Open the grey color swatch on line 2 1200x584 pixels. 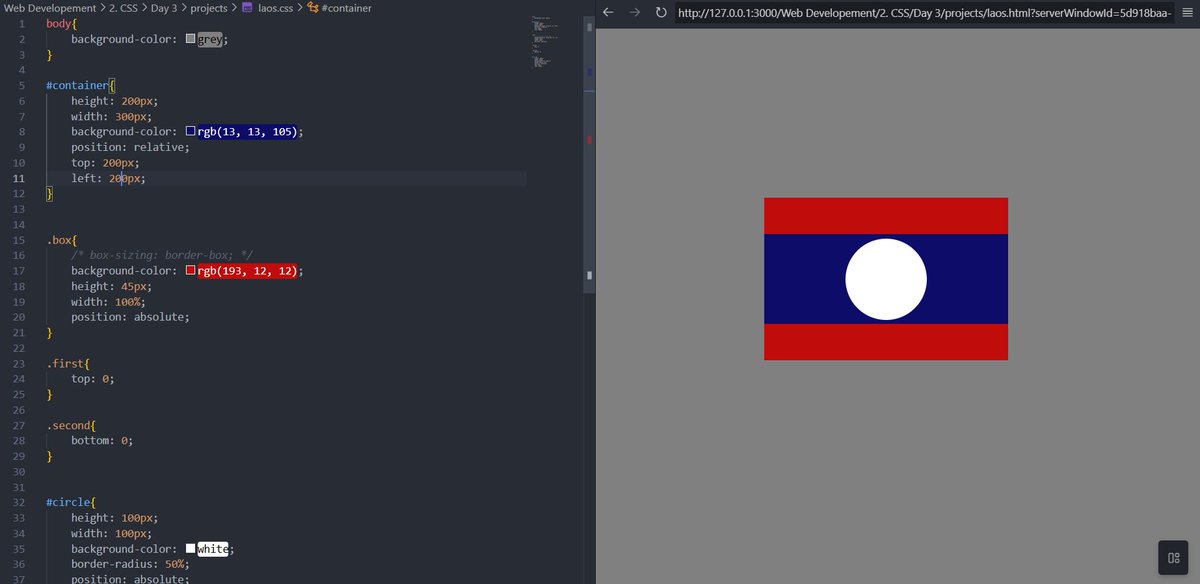coord(191,40)
